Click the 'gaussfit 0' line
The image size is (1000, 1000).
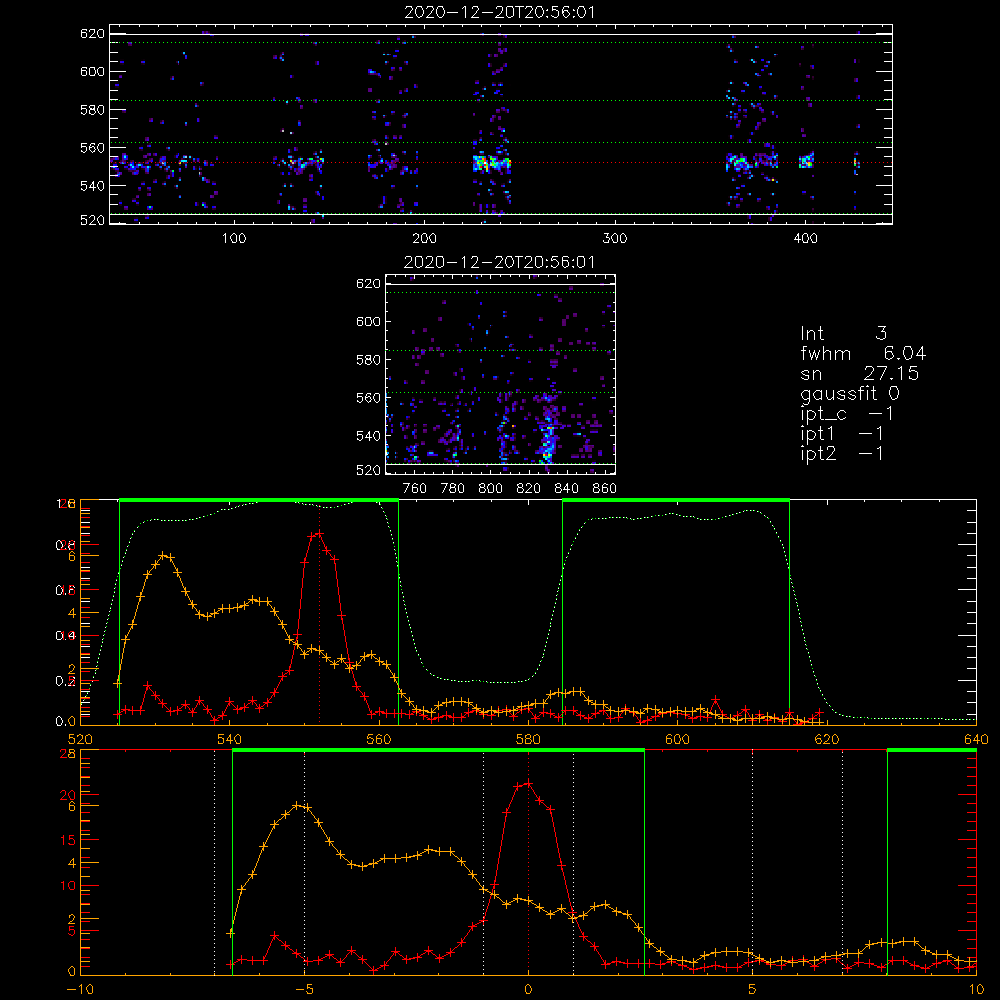(x=849, y=393)
